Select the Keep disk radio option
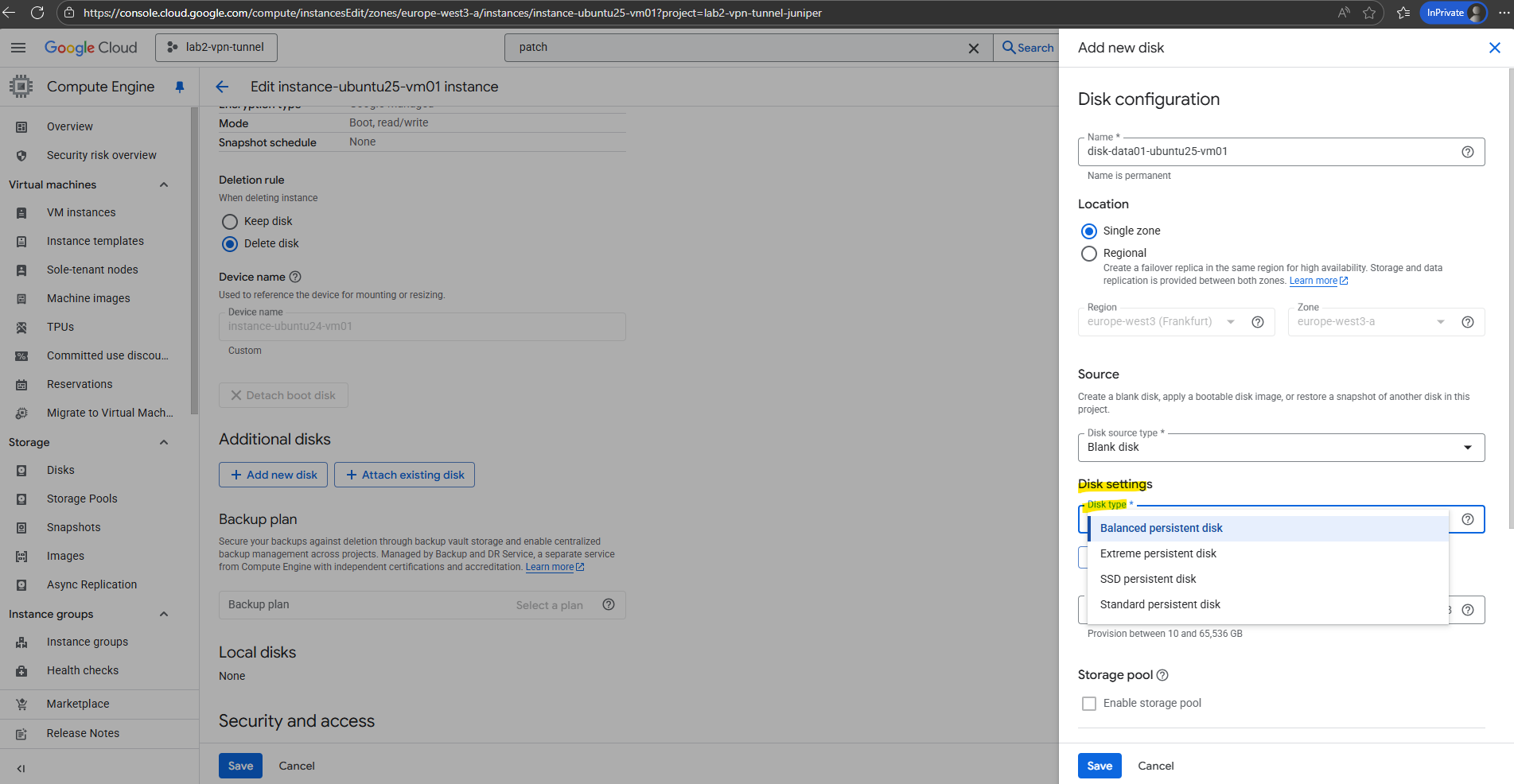The height and width of the screenshot is (784, 1514). pos(230,222)
